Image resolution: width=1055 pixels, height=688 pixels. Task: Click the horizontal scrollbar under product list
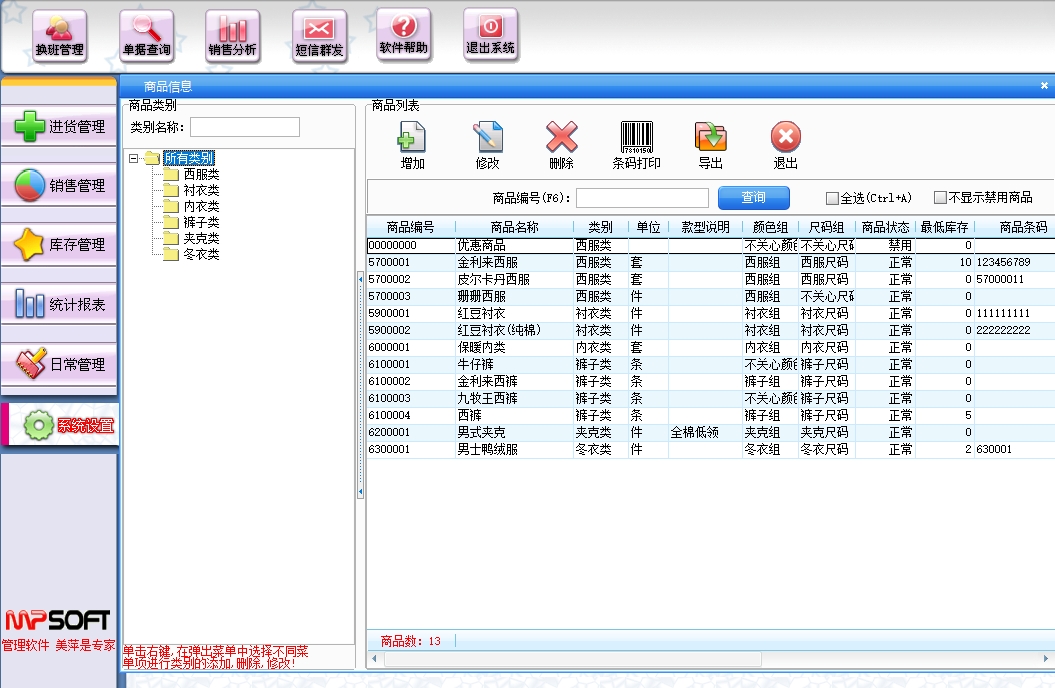tap(700, 659)
